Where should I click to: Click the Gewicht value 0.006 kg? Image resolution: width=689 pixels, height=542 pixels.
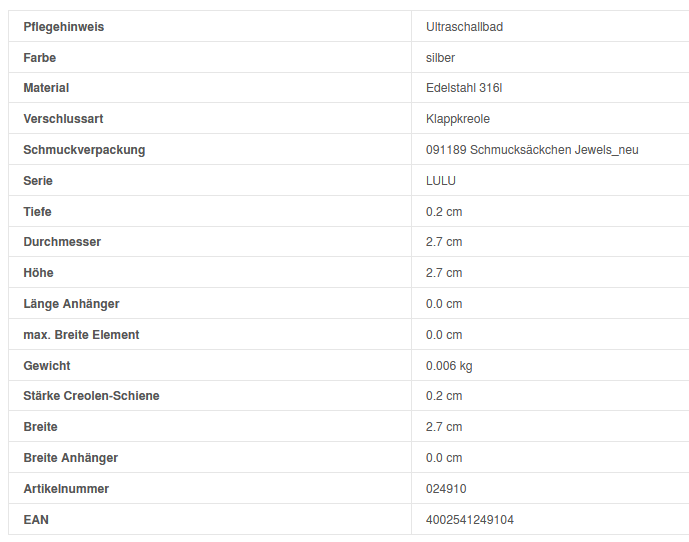pyautogui.click(x=449, y=366)
